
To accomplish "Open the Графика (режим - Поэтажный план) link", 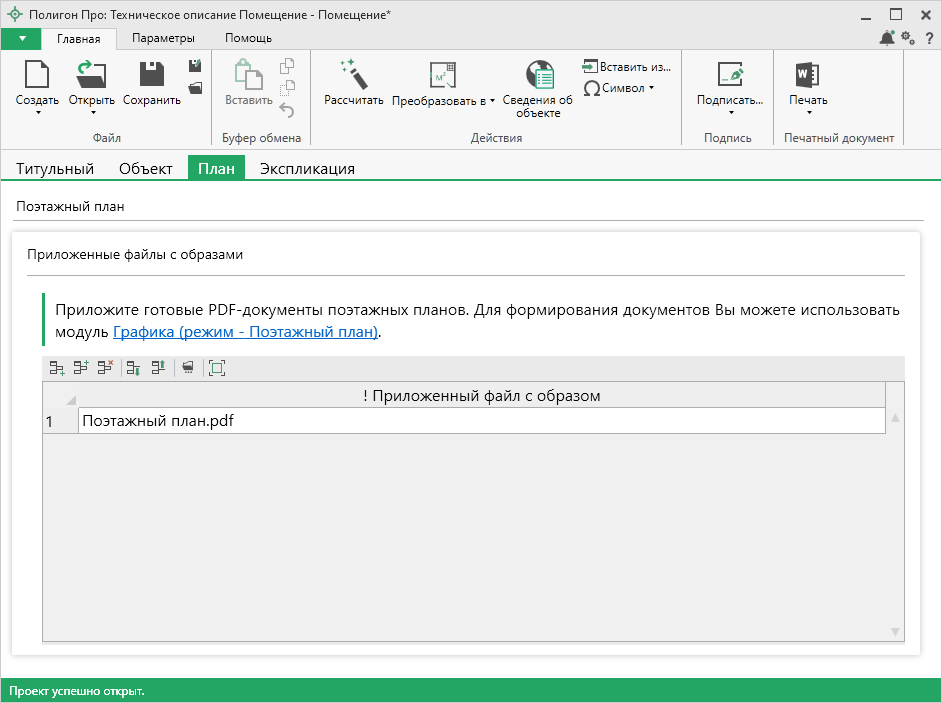I will pos(245,332).
